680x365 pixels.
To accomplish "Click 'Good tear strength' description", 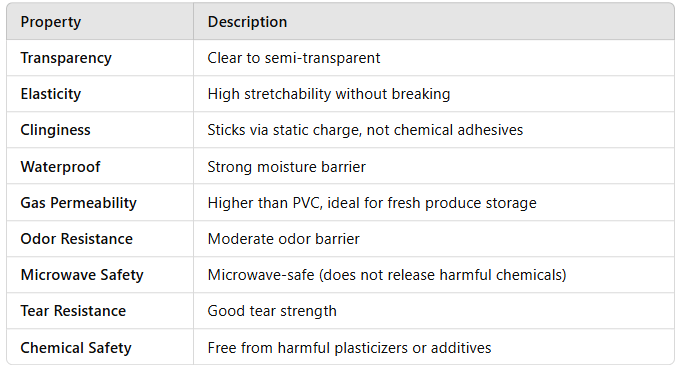I will point(272,311).
